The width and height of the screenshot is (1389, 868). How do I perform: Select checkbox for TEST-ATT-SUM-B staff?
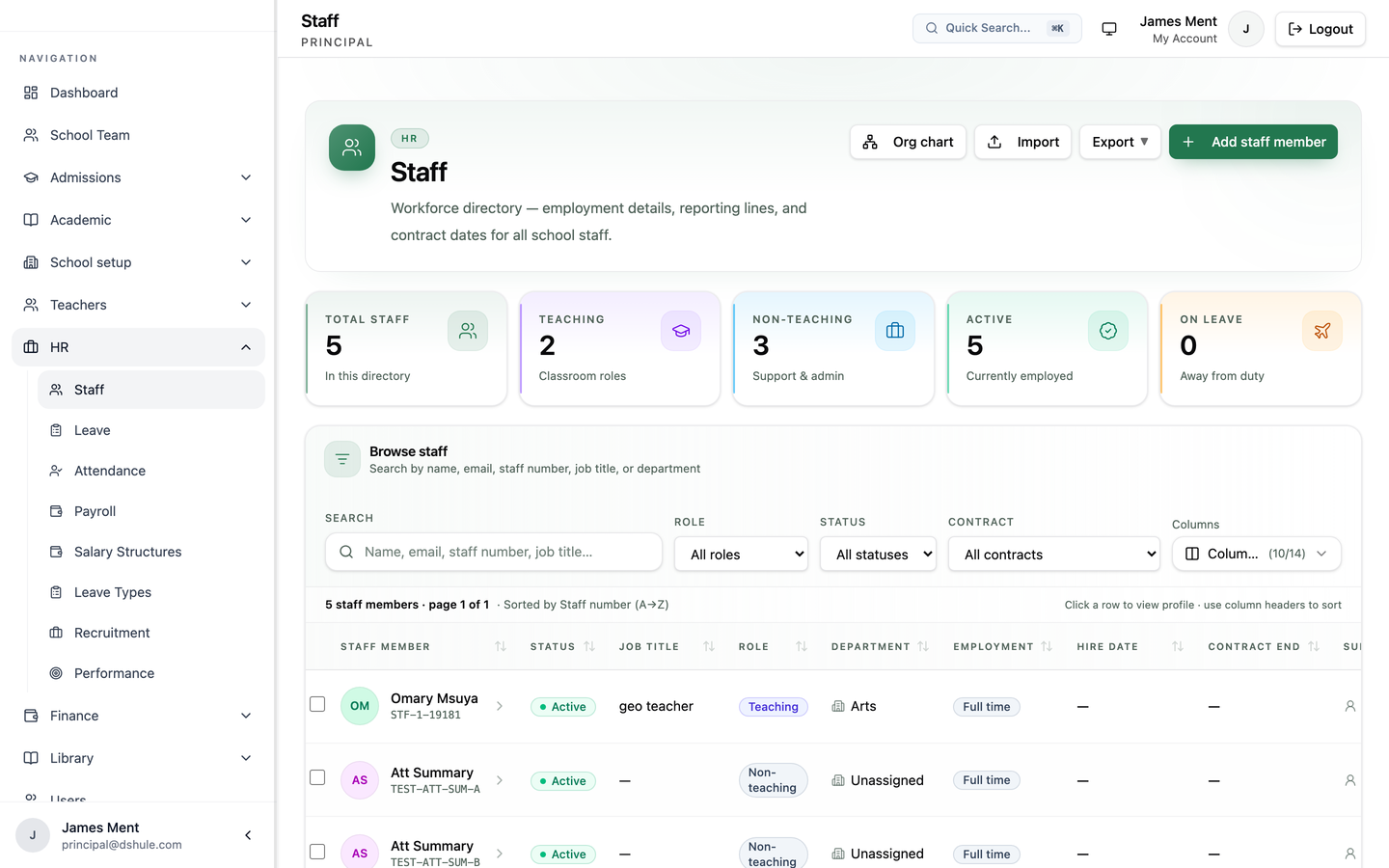coord(317,852)
